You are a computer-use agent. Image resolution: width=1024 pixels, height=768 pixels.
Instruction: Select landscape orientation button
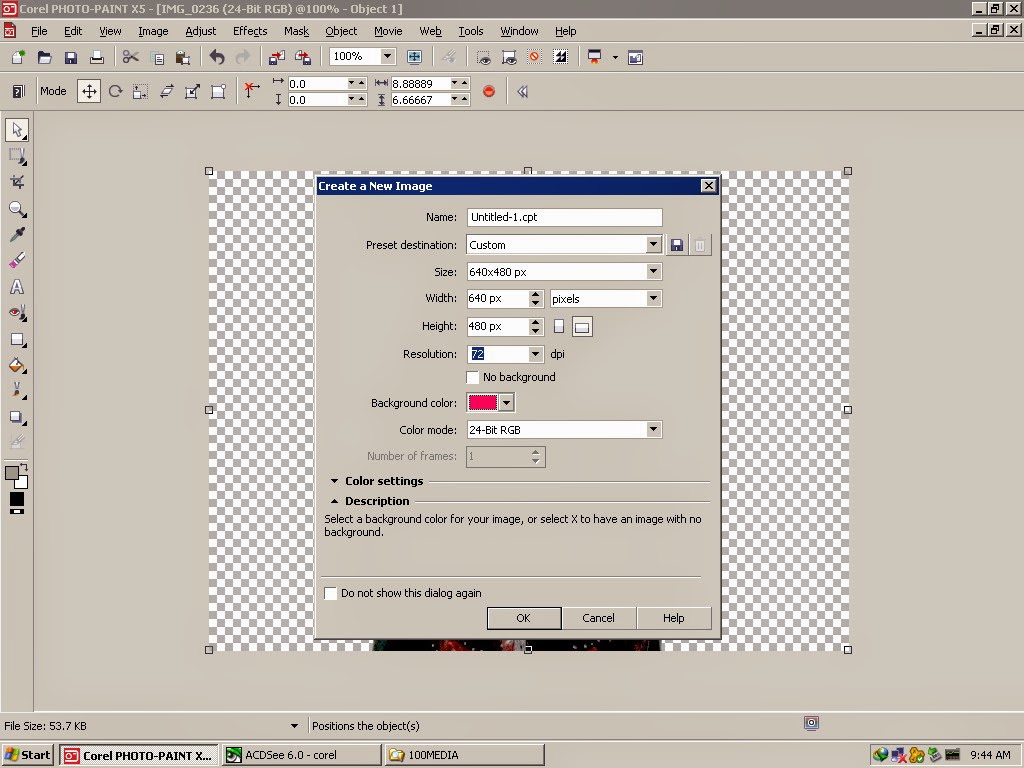tap(582, 327)
